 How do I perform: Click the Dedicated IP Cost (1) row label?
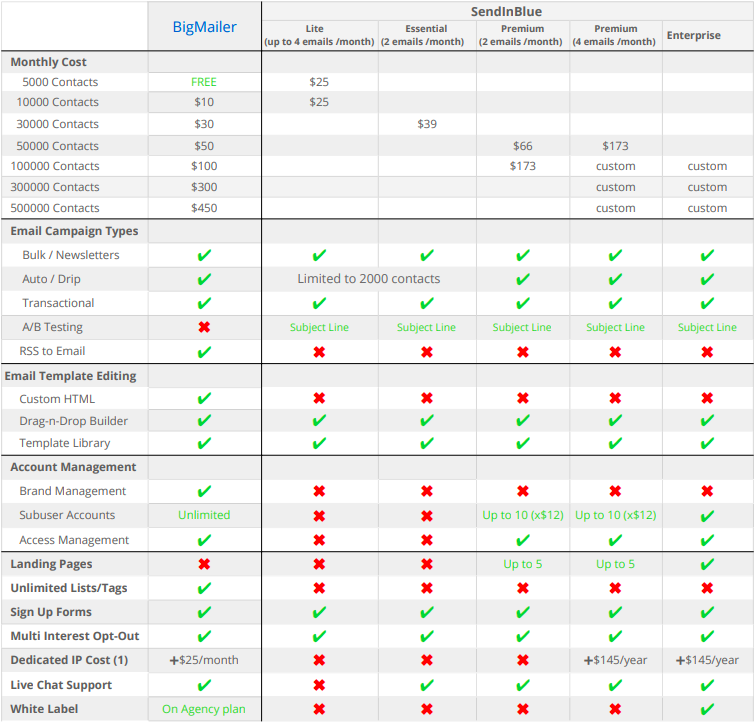click(69, 660)
